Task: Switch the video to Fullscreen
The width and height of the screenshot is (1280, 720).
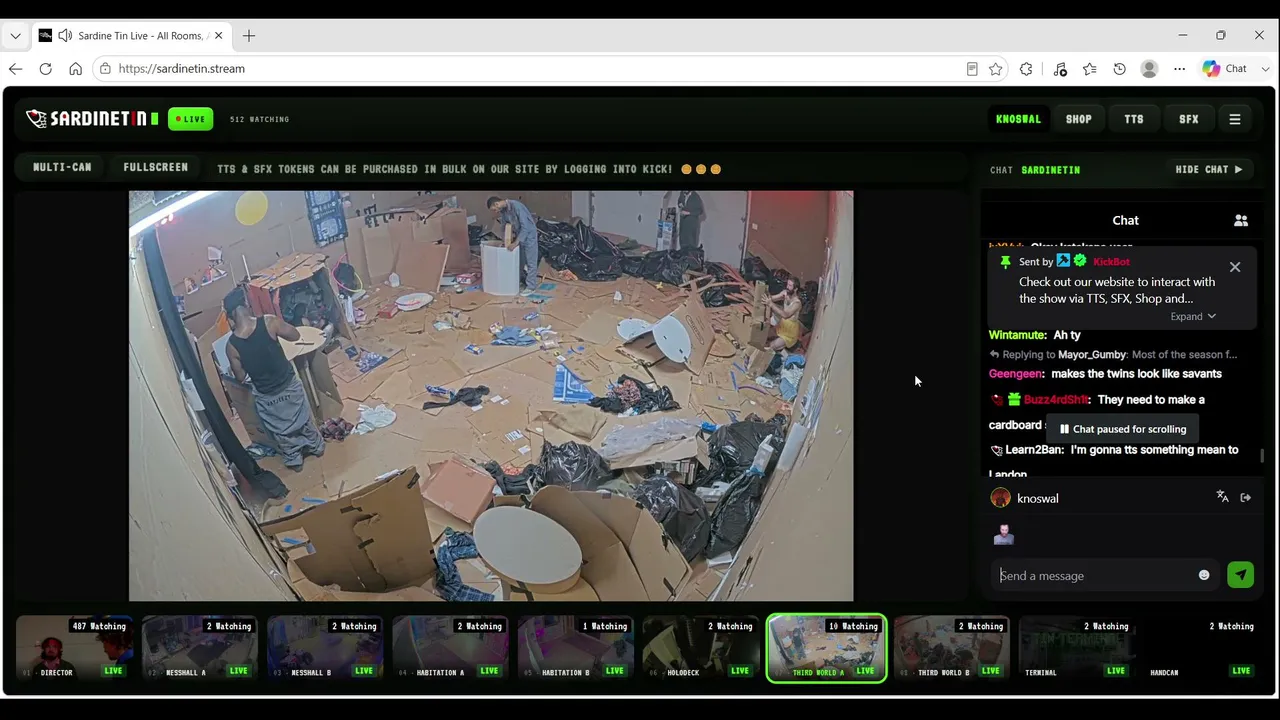Action: [155, 168]
